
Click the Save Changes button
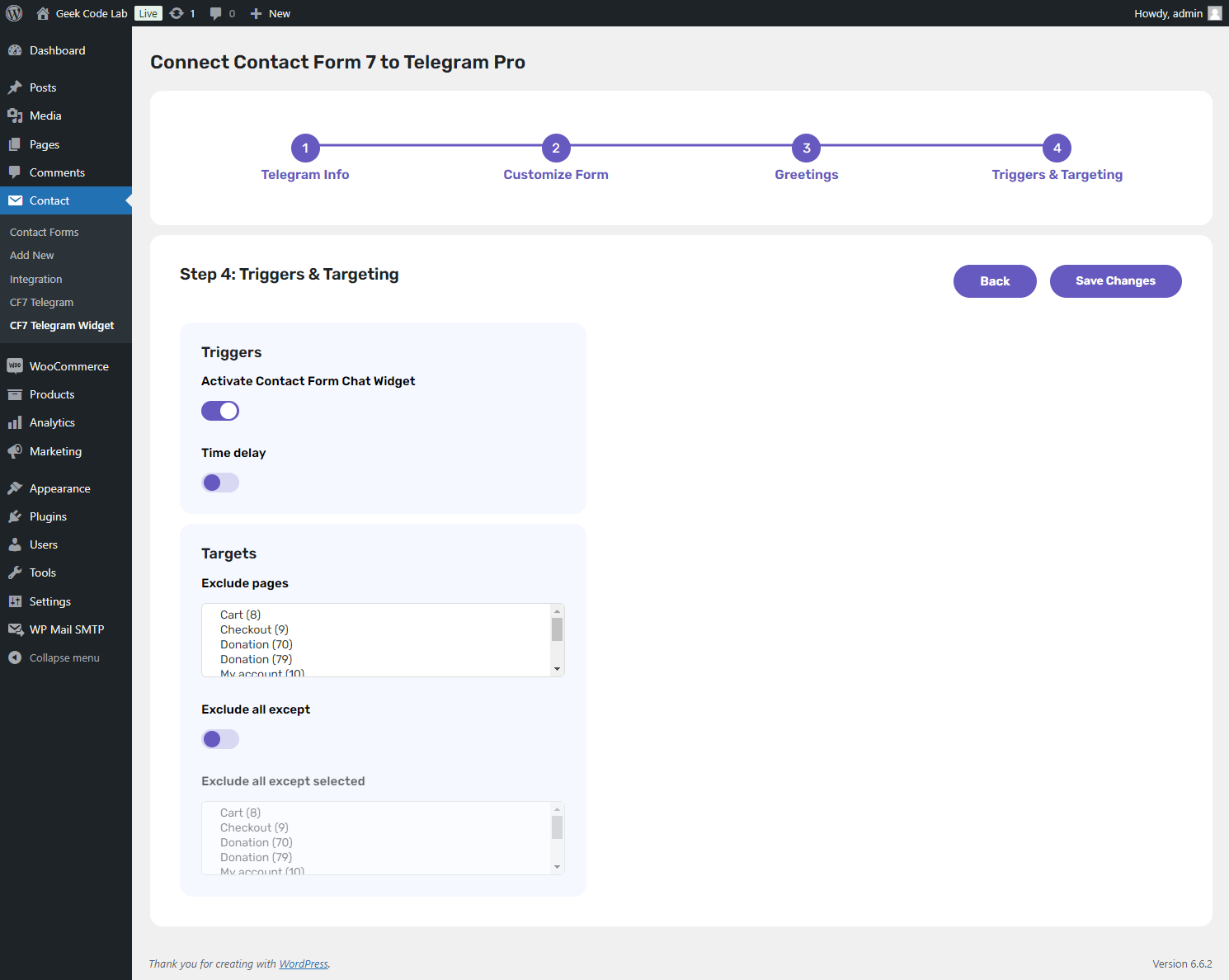[x=1115, y=281]
